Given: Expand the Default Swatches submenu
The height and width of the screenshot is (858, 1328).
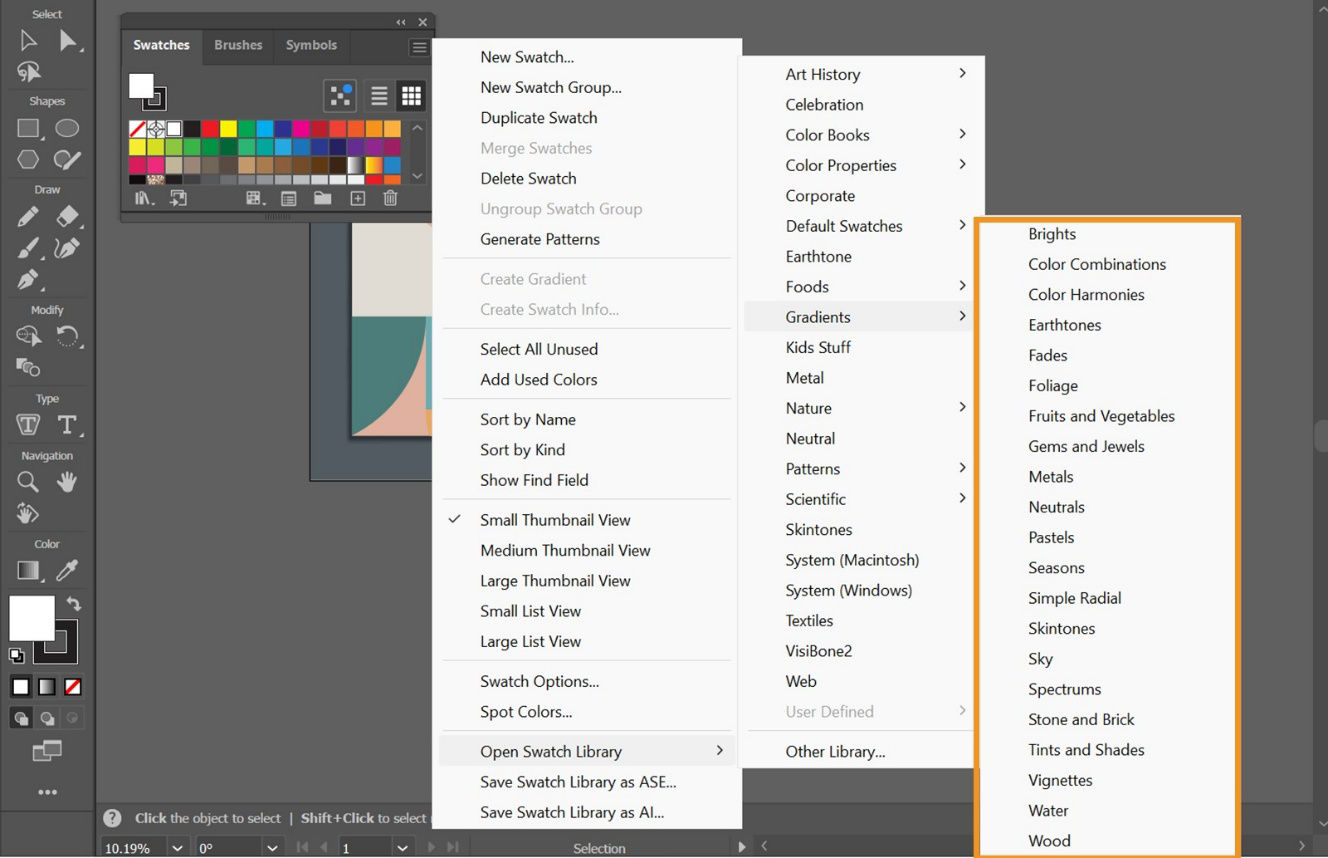Looking at the screenshot, I should coord(843,226).
